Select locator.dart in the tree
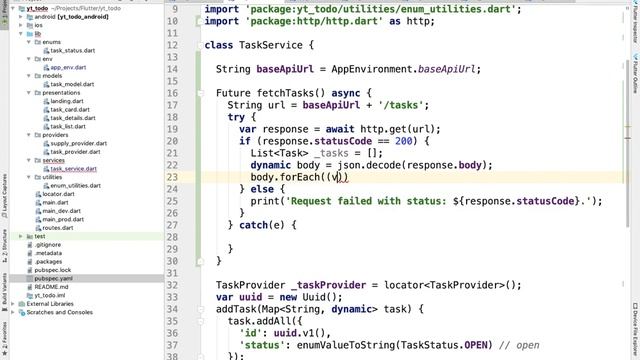 [58, 194]
